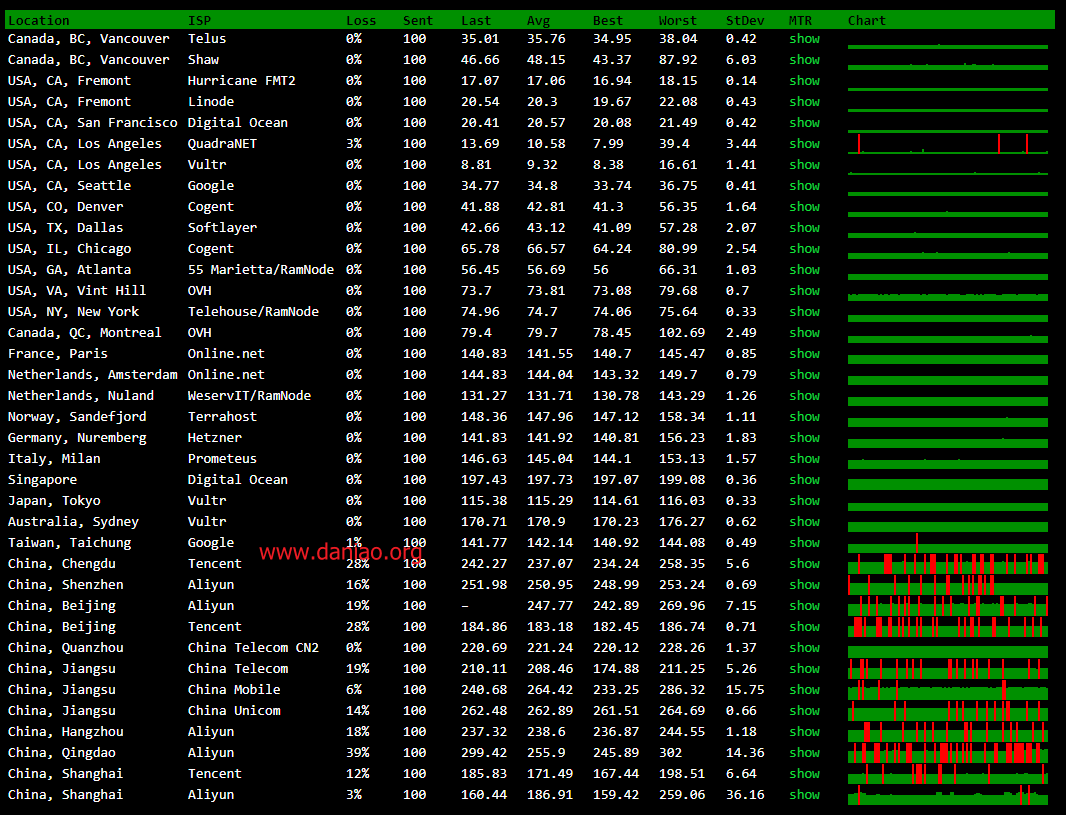
Task: Click the 'USA, GA, Atlanta' location cell
Action: [x=69, y=270]
